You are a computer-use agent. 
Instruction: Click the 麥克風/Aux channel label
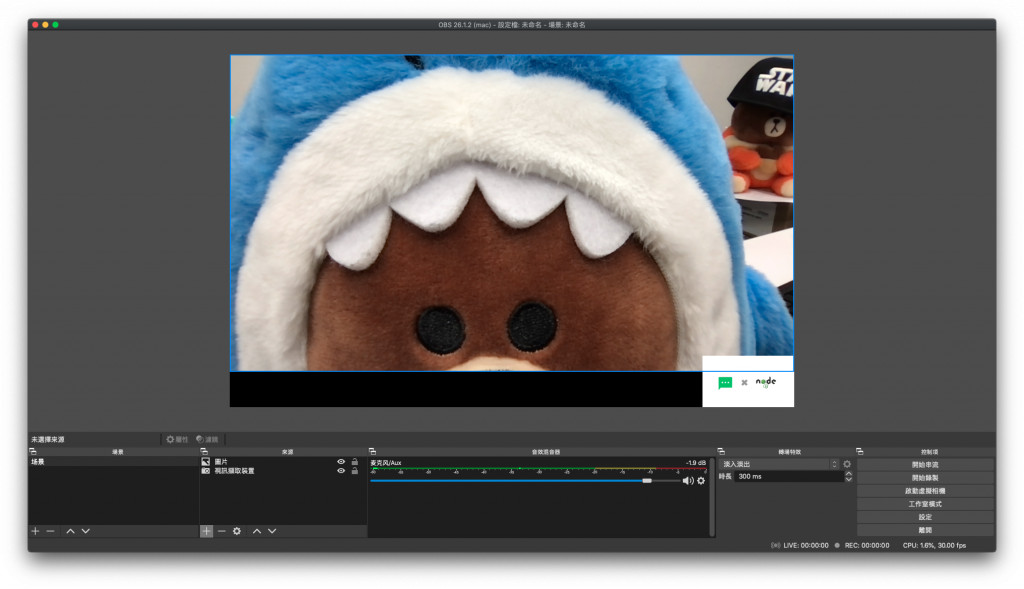click(x=386, y=462)
